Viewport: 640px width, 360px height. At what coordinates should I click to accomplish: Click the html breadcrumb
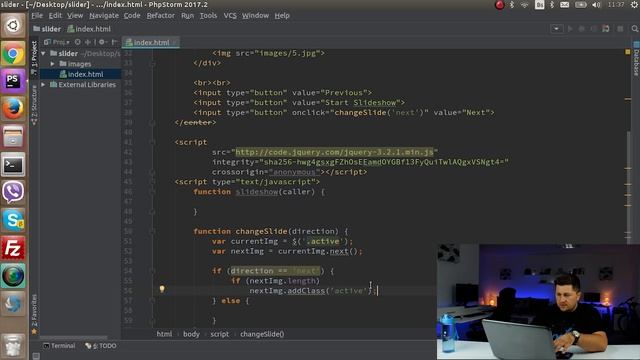coord(164,334)
